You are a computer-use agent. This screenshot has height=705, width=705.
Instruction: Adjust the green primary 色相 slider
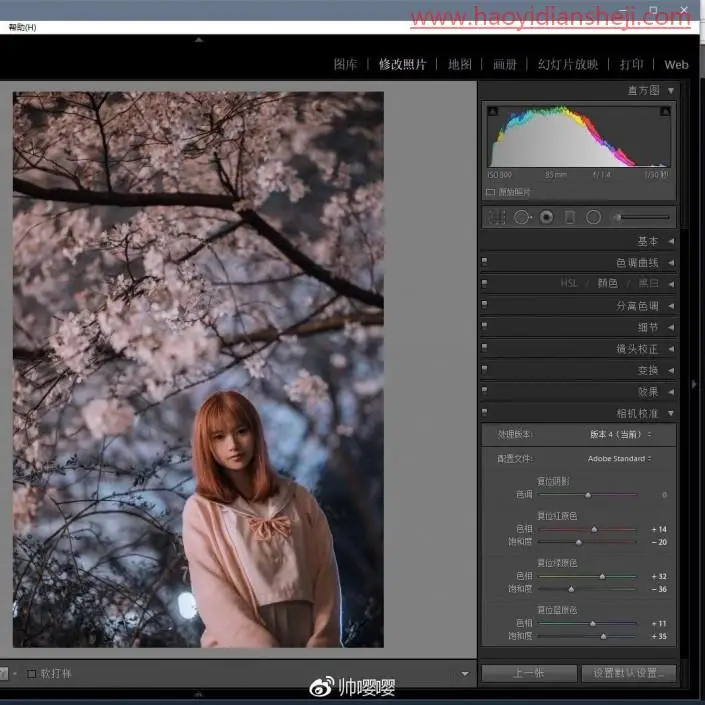pos(588,576)
